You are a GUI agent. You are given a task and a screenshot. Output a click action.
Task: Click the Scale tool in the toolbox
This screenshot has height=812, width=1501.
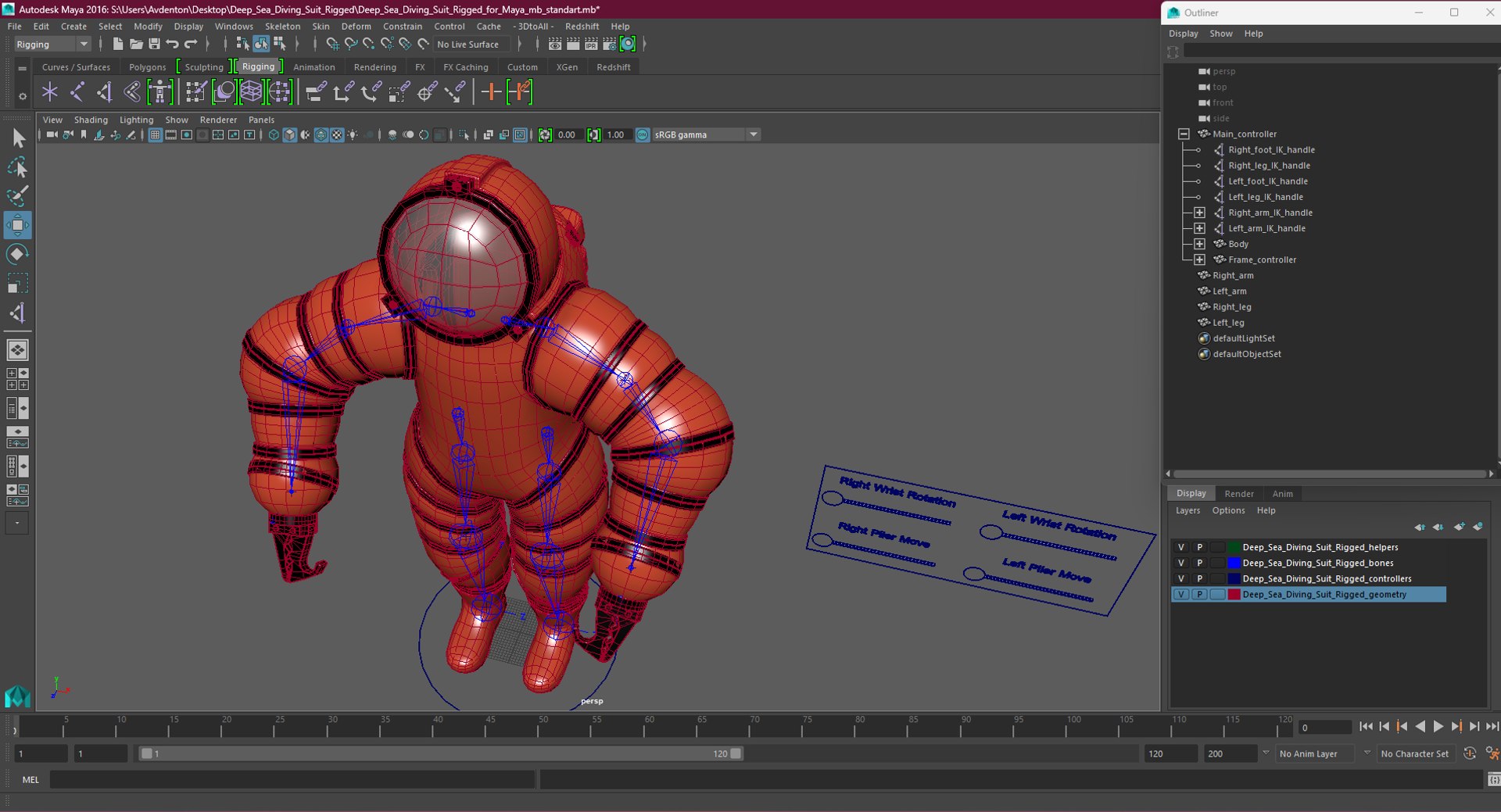(x=17, y=283)
